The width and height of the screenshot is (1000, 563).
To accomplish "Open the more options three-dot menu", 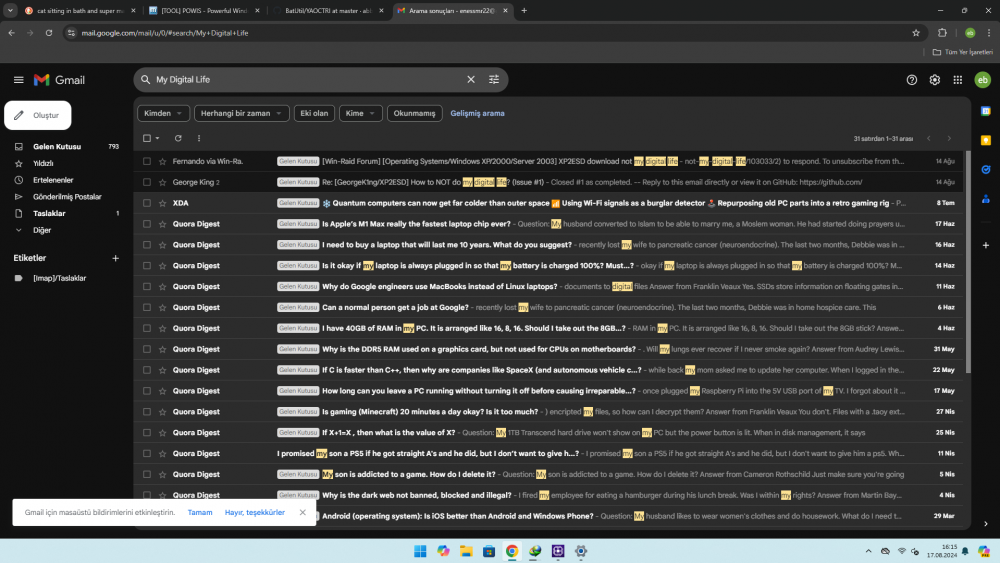I will pyautogui.click(x=199, y=138).
